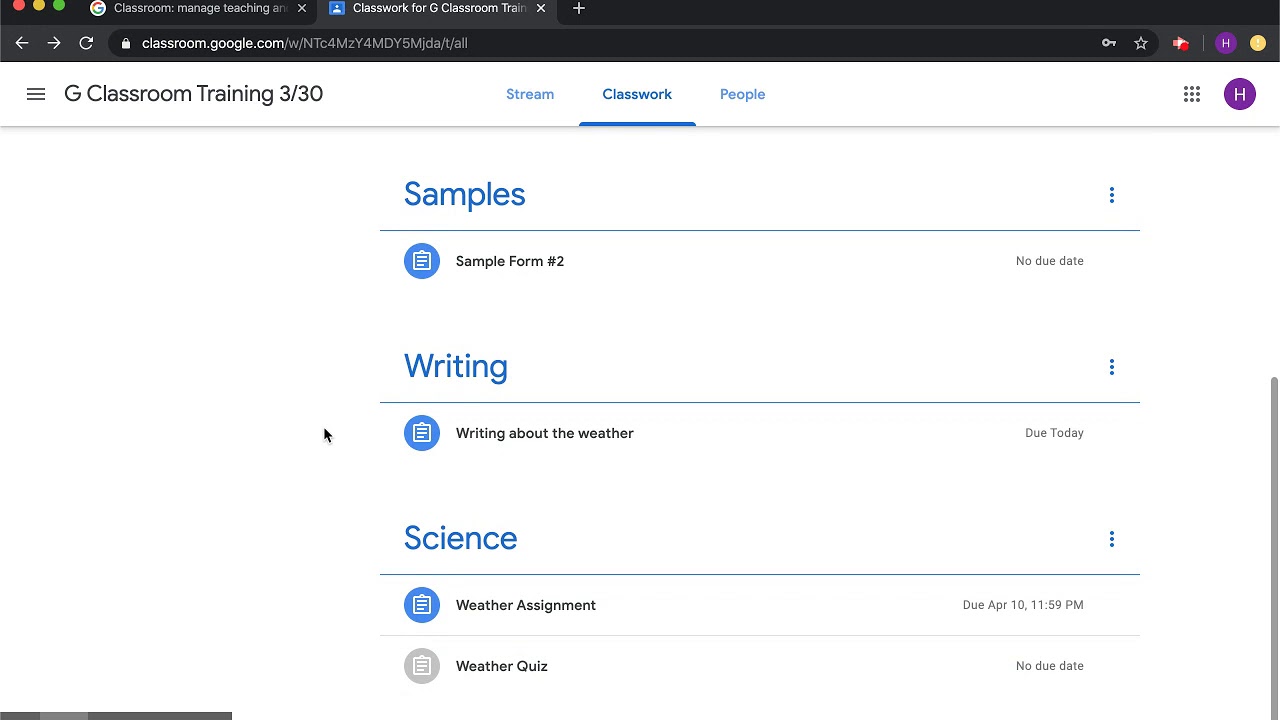Select the Classwork for G Classroom browser tab
Image resolution: width=1280 pixels, height=720 pixels.
click(x=438, y=8)
